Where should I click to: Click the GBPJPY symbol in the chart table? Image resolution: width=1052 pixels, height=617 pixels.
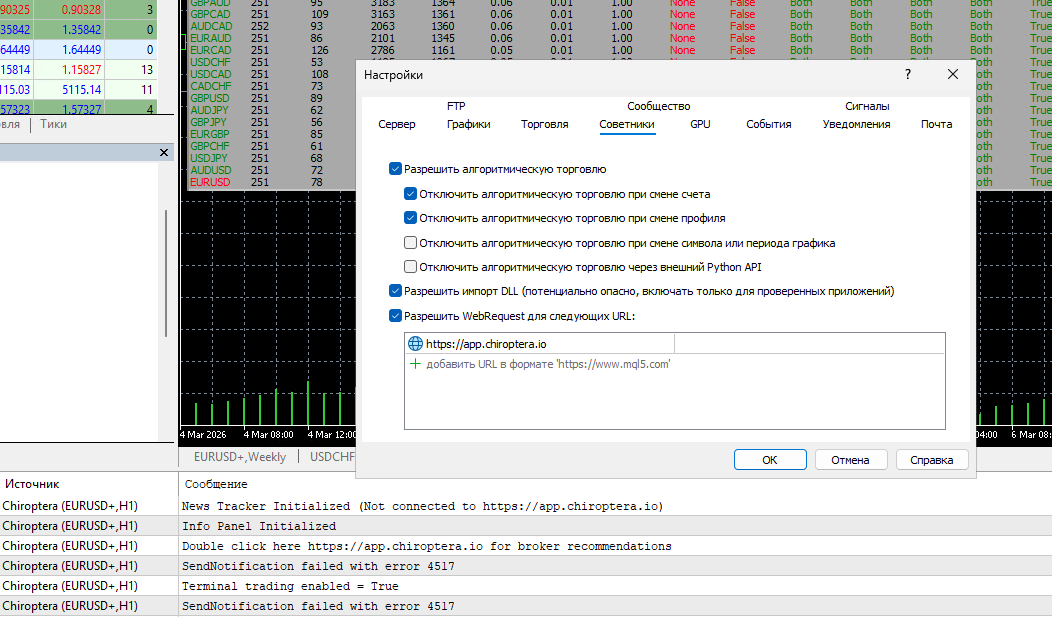click(x=209, y=122)
